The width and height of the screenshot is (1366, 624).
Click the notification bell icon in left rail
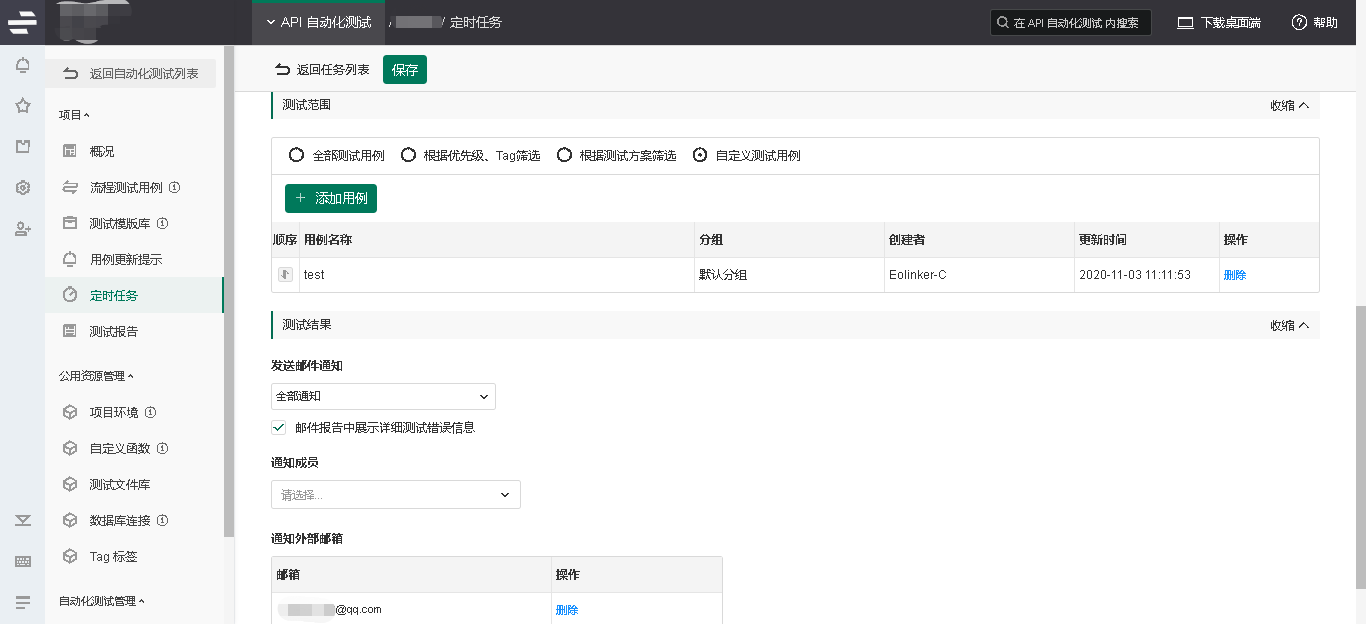(22, 66)
